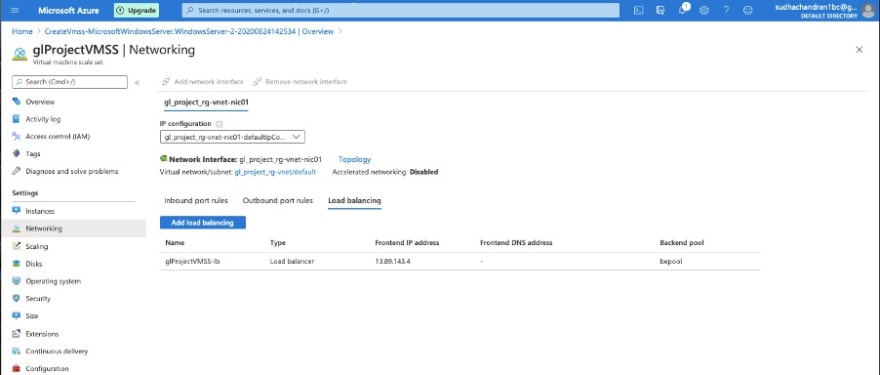
Task: Click the IP configuration info icon
Action: point(219,124)
